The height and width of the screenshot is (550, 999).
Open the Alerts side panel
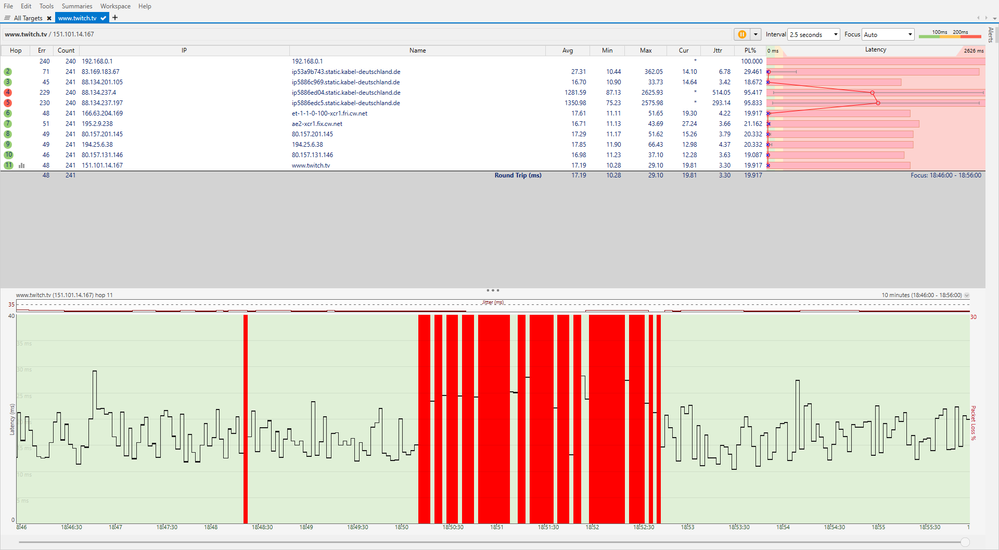991,34
